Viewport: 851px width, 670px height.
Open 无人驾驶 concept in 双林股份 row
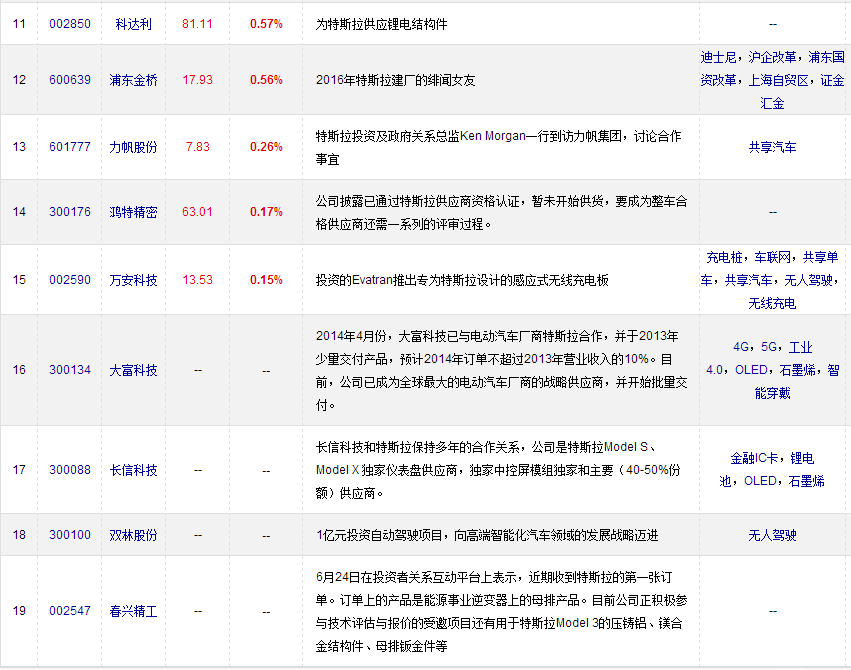[772, 535]
